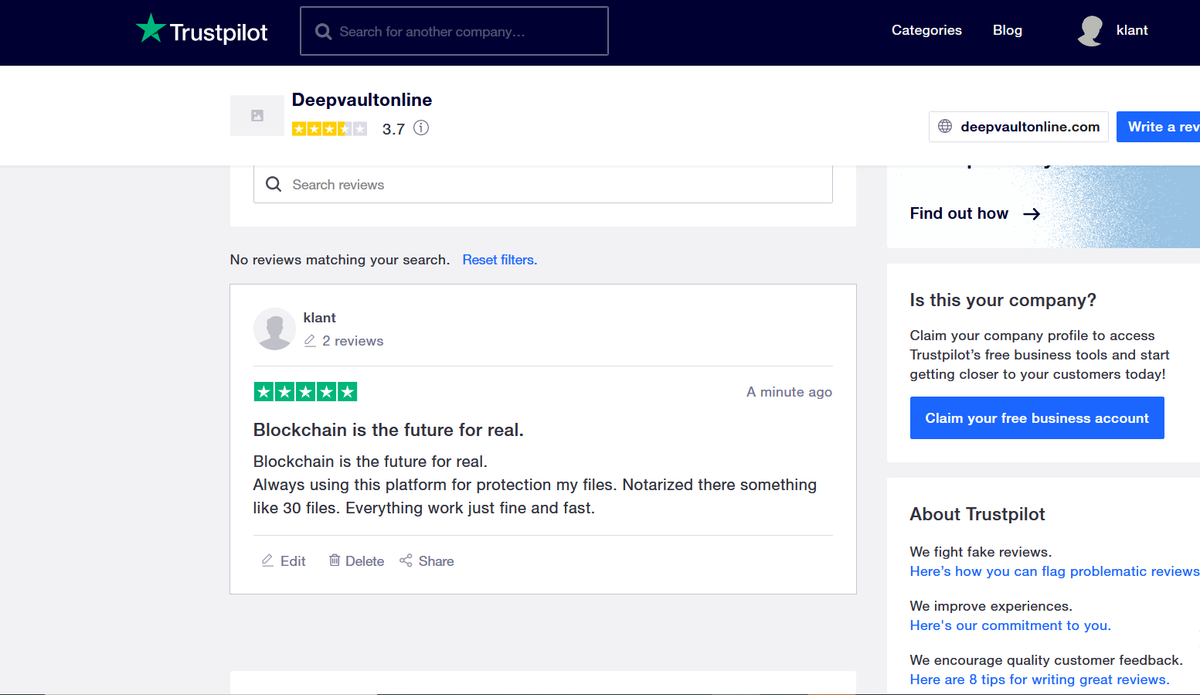Click the Edit pencil icon on the review
The height and width of the screenshot is (695, 1200).
[267, 561]
